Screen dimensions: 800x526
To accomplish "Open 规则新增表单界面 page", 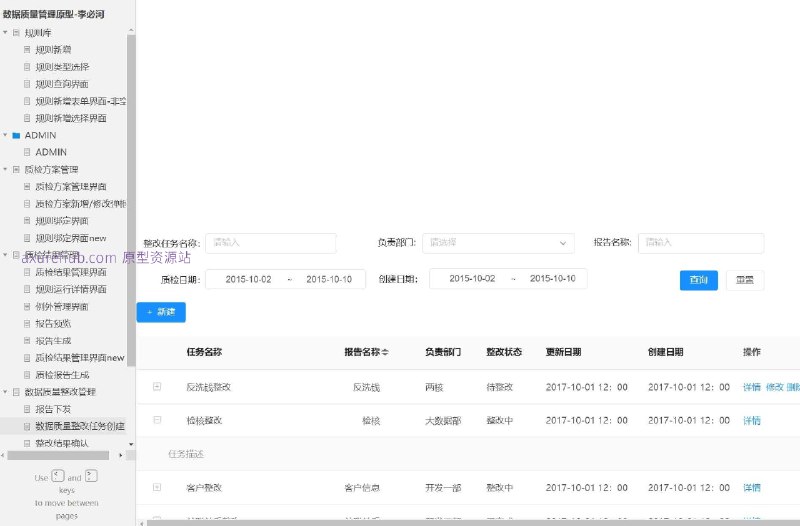I will [x=81, y=101].
